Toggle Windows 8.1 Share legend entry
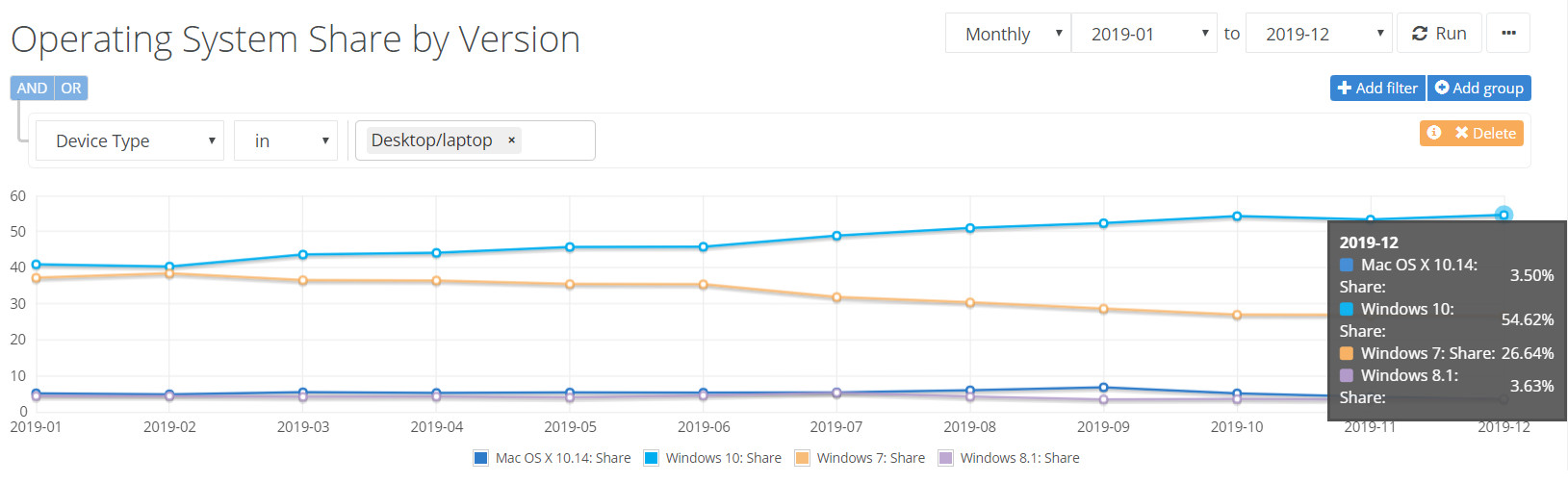The height and width of the screenshot is (483, 1568). [x=1010, y=458]
